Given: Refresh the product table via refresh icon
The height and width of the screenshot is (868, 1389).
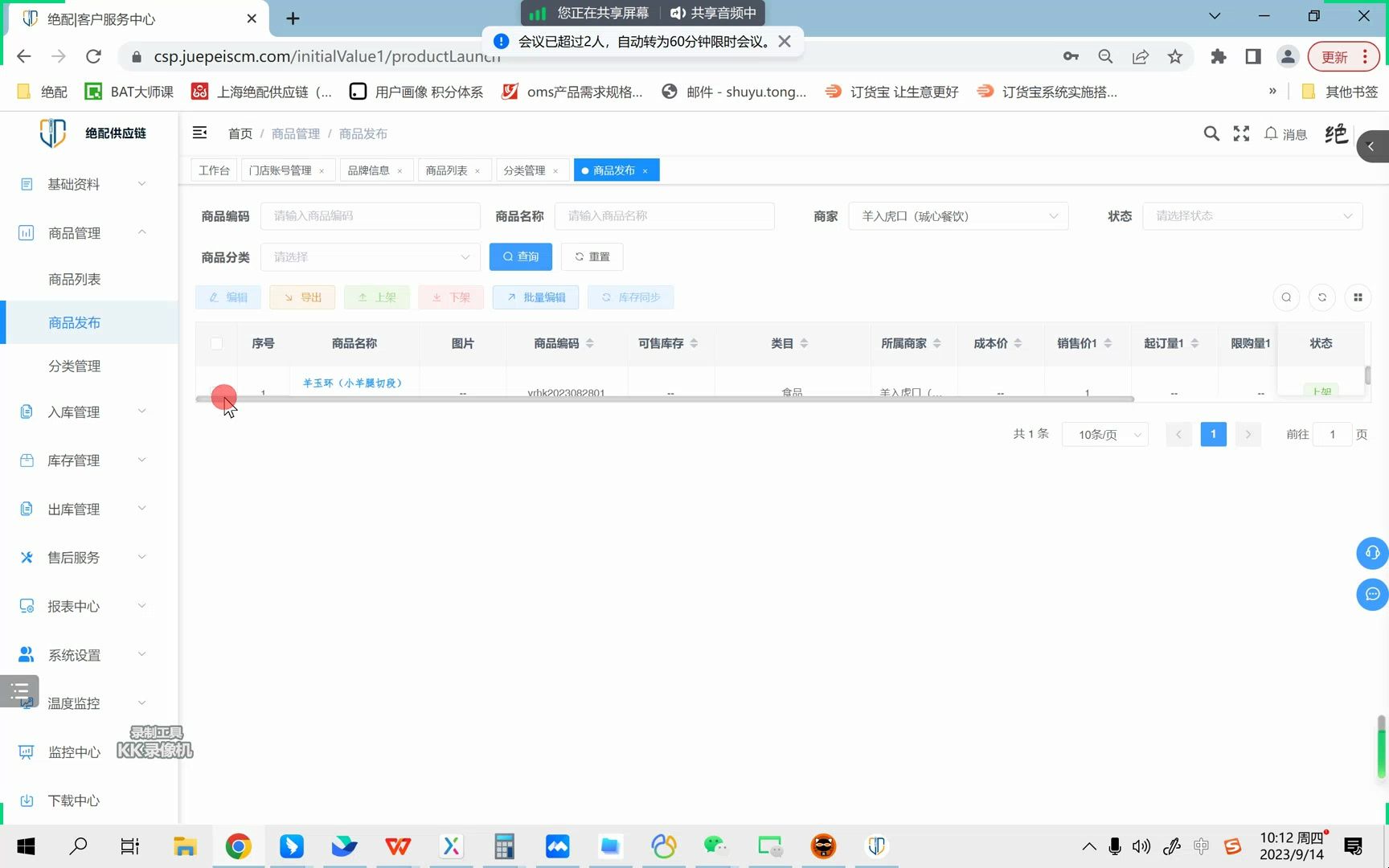Looking at the screenshot, I should point(1322,297).
